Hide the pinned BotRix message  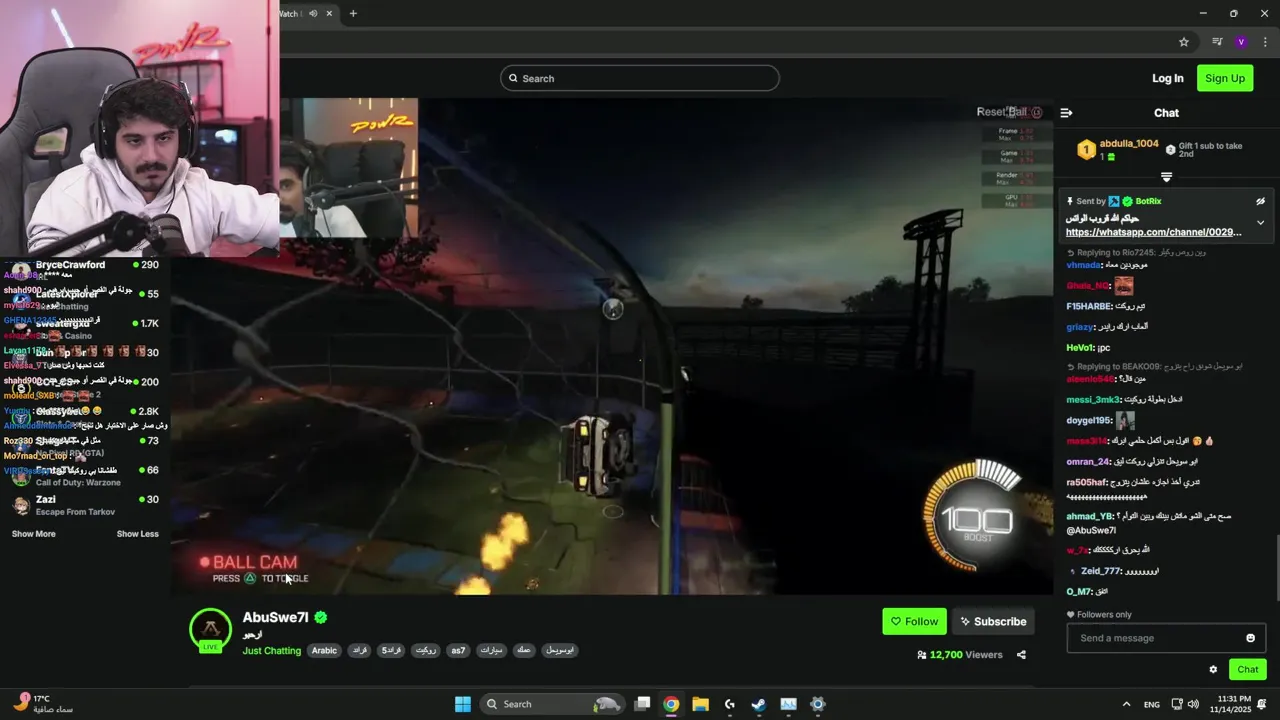pos(1260,201)
